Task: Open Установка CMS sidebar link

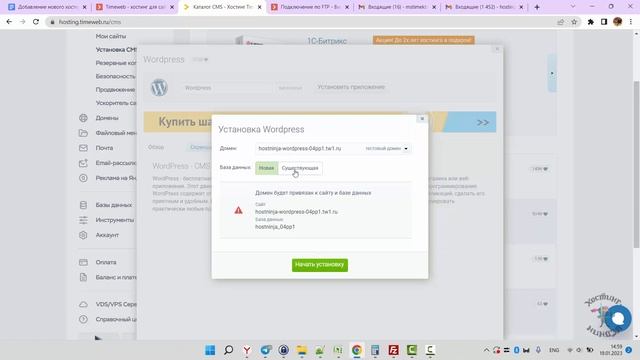Action: 116,50
